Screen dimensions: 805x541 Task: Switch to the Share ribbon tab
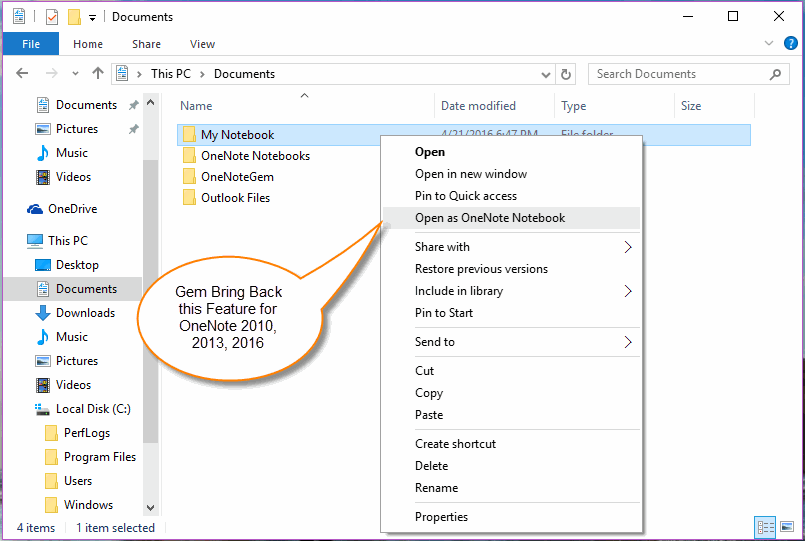coord(146,44)
